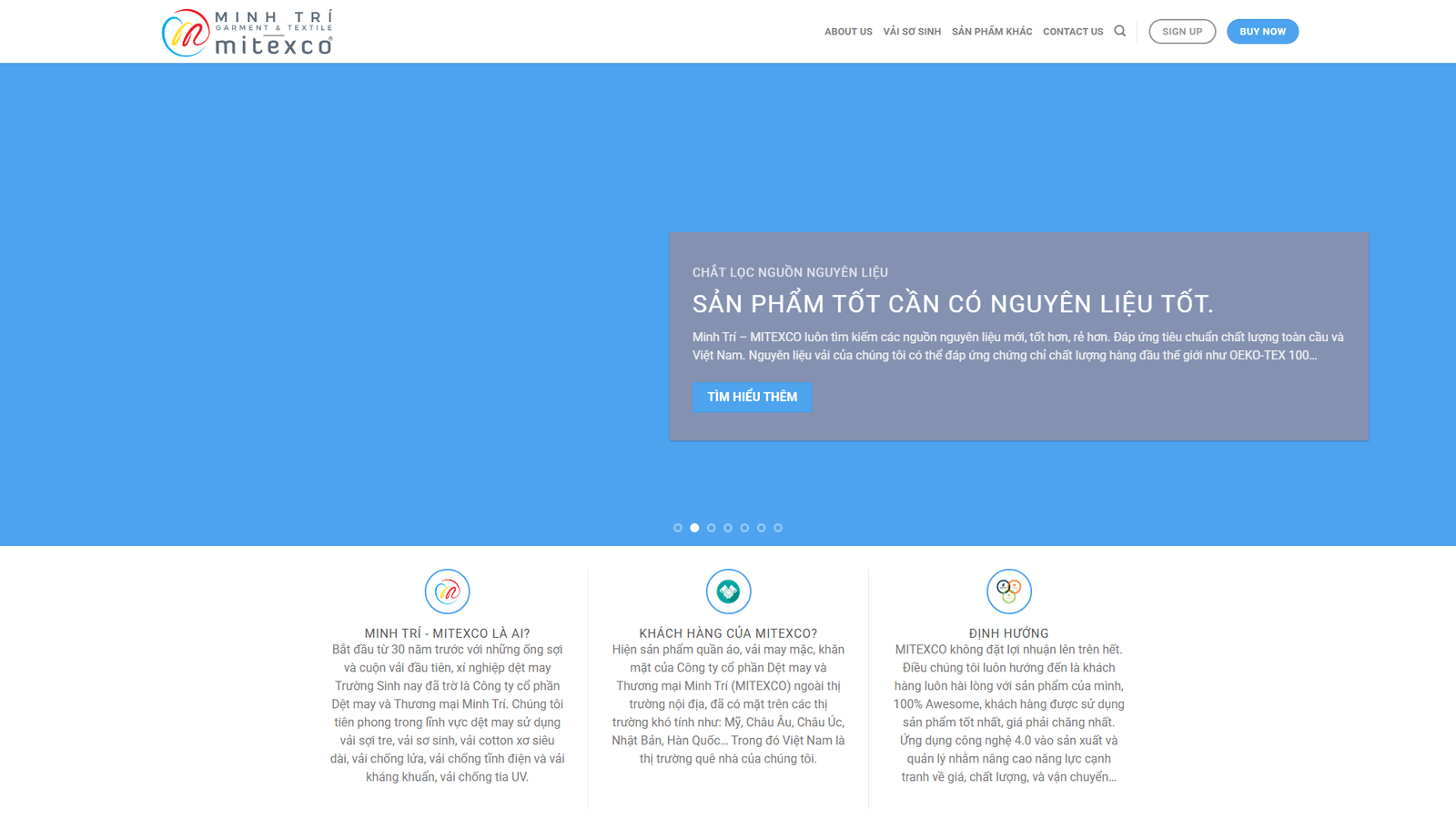This screenshot has width=1456, height=819.
Task: Click the Sign Up button
Action: tap(1182, 32)
